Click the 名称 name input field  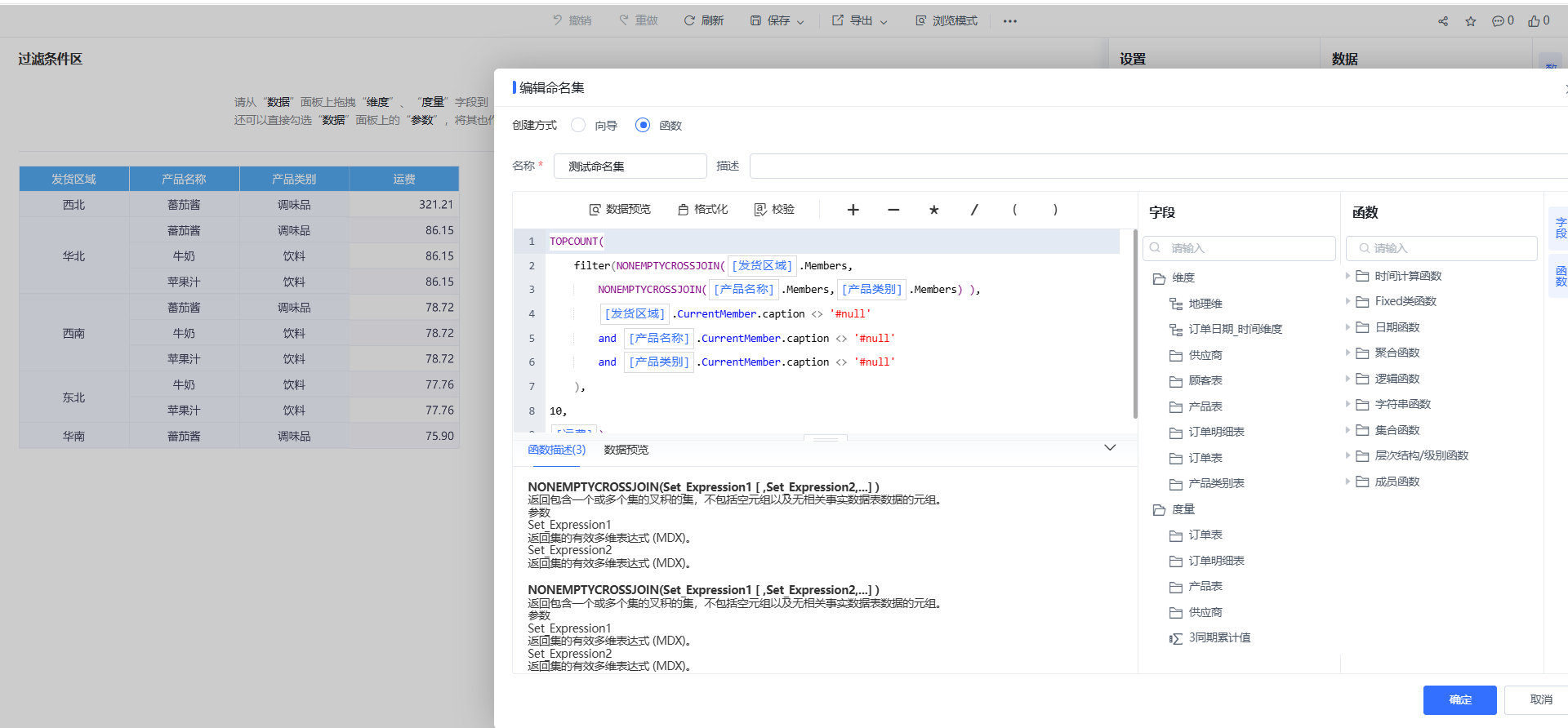pyautogui.click(x=630, y=166)
